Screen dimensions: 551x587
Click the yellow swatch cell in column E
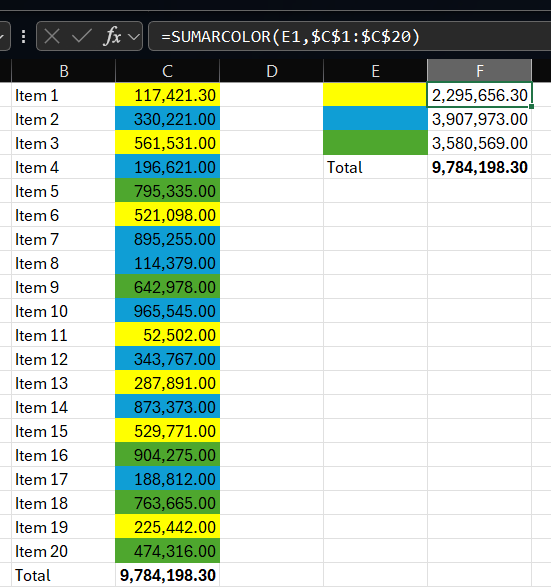pos(375,95)
